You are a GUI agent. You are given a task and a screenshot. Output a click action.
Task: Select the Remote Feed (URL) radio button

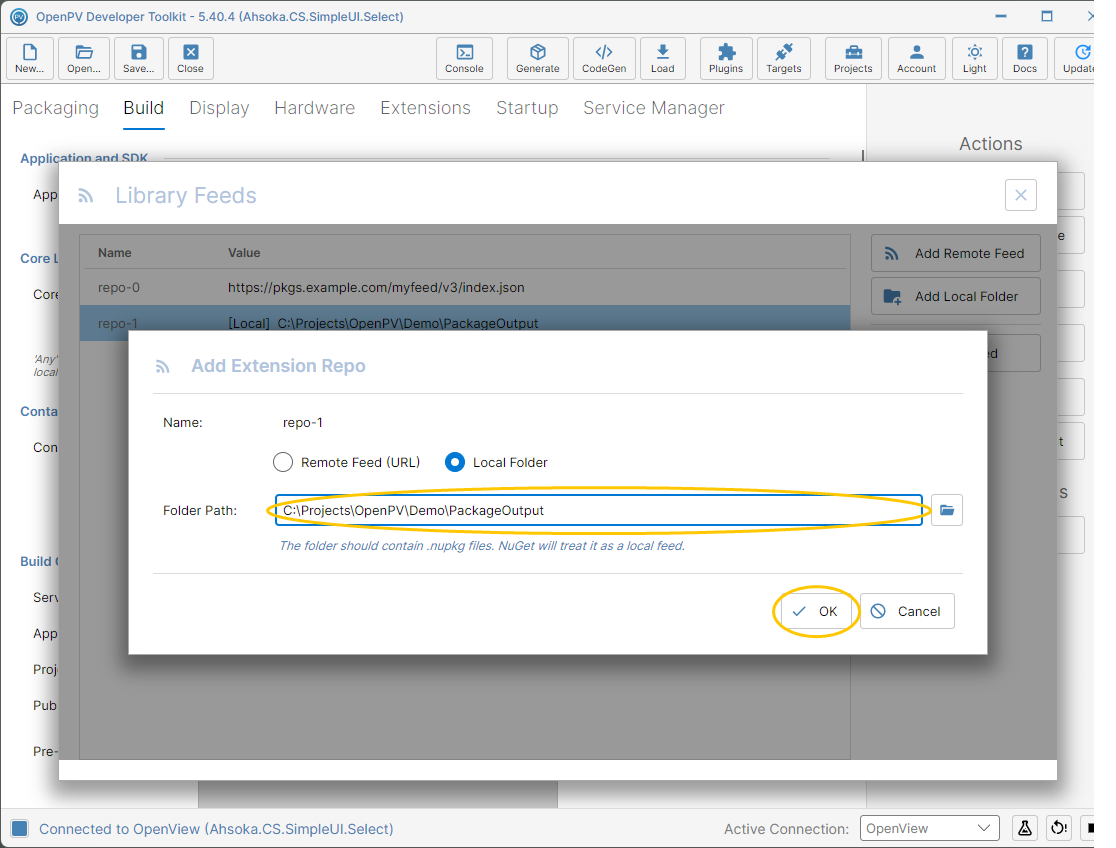(x=283, y=462)
